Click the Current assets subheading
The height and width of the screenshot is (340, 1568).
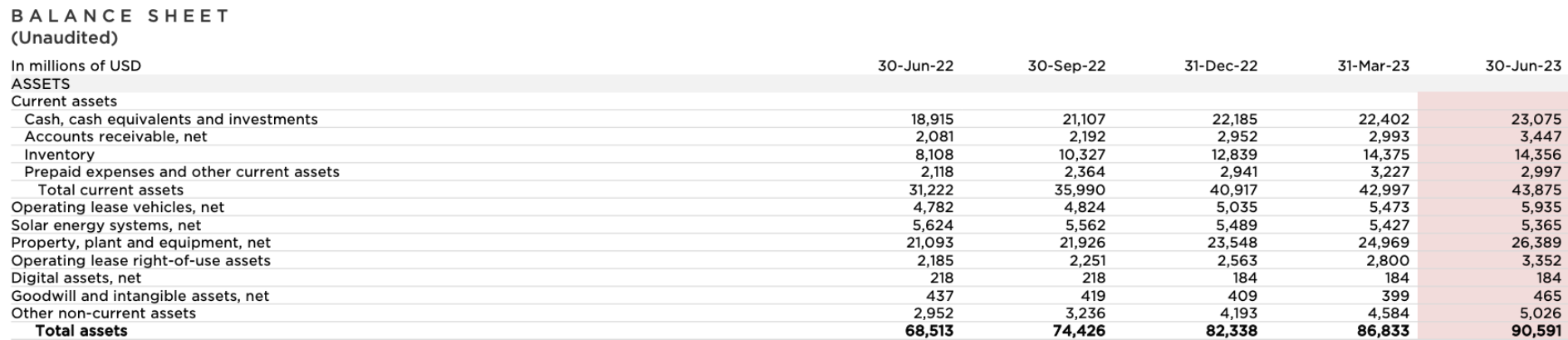(x=64, y=101)
